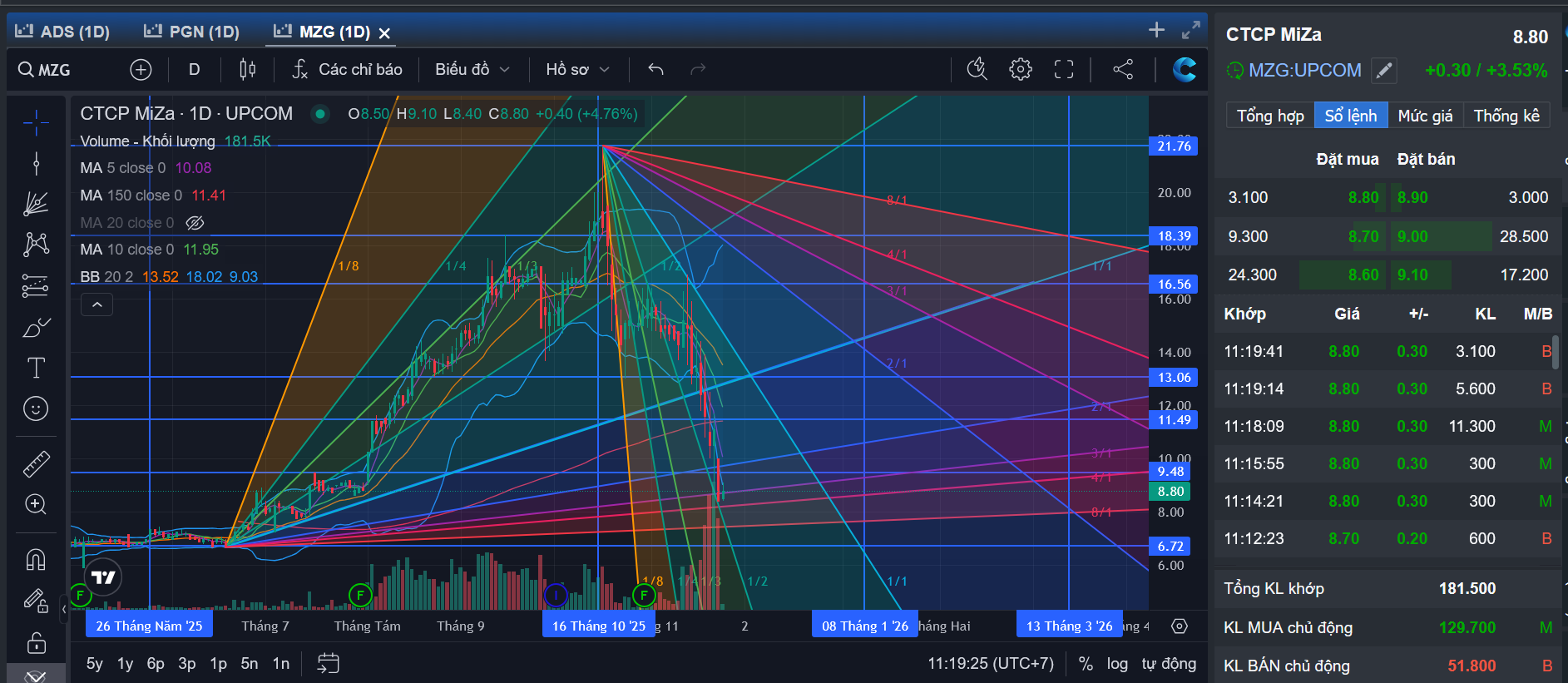Toggle stay in drawing mode
The width and height of the screenshot is (1568, 683).
pos(36,601)
